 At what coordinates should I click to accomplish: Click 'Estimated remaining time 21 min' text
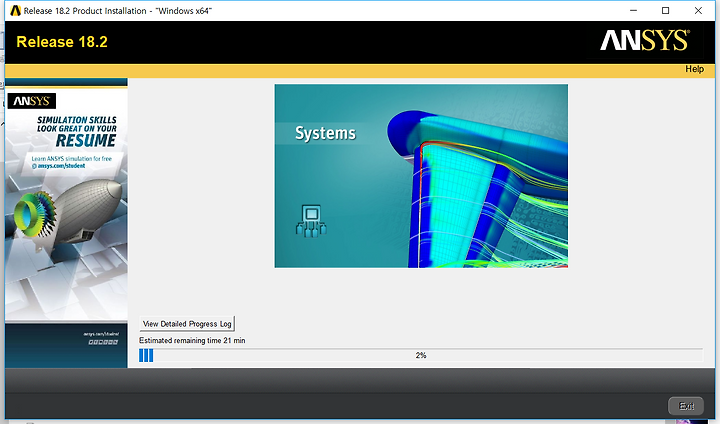point(192,340)
